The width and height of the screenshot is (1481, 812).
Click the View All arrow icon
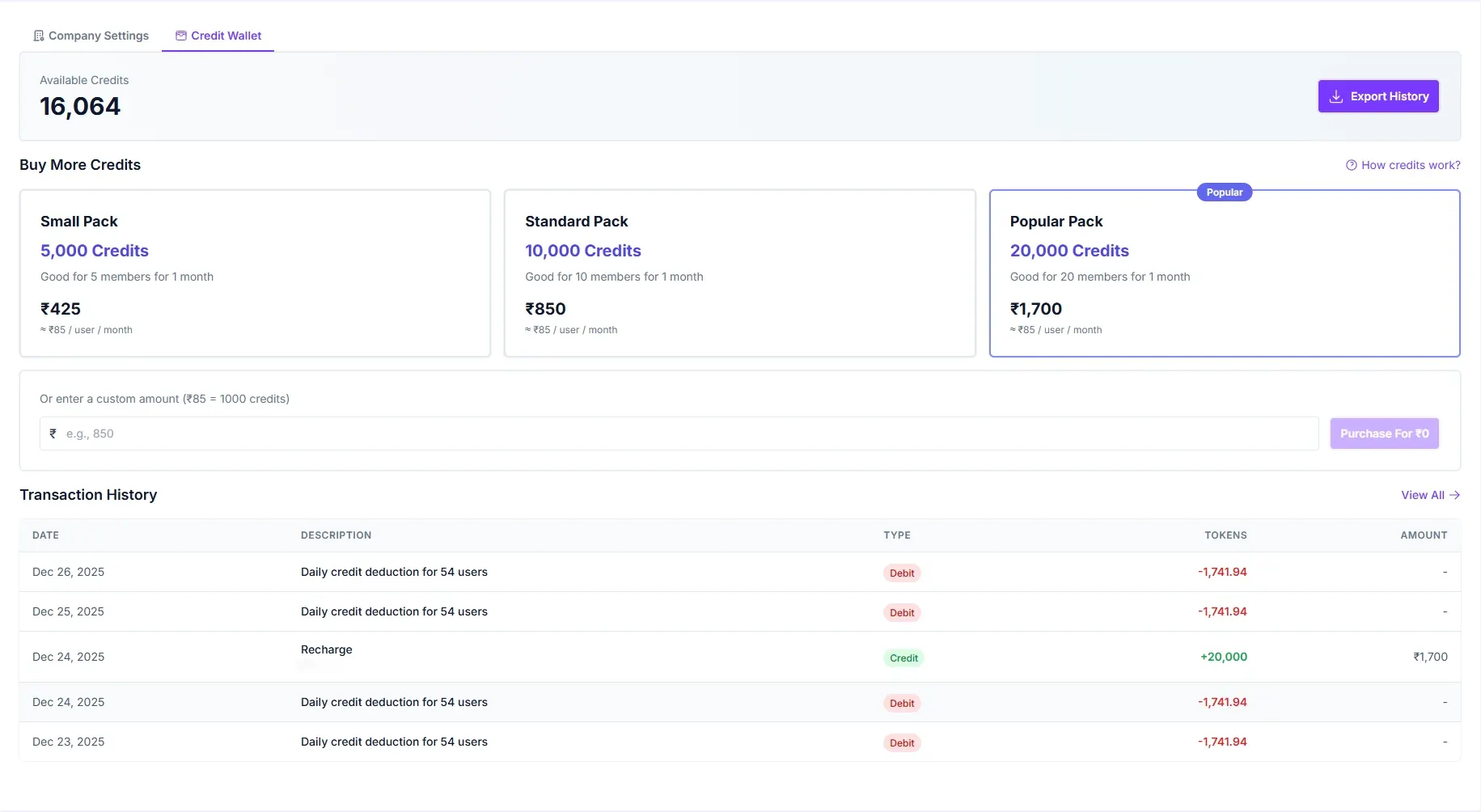(1454, 495)
